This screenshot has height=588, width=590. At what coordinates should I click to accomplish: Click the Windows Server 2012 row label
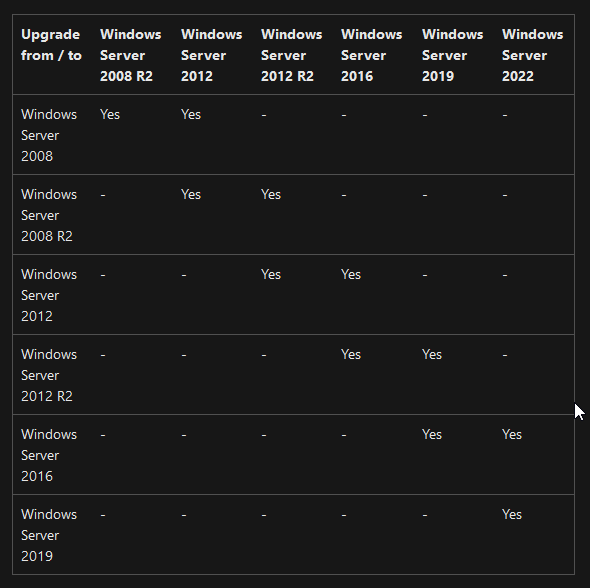tap(49, 295)
